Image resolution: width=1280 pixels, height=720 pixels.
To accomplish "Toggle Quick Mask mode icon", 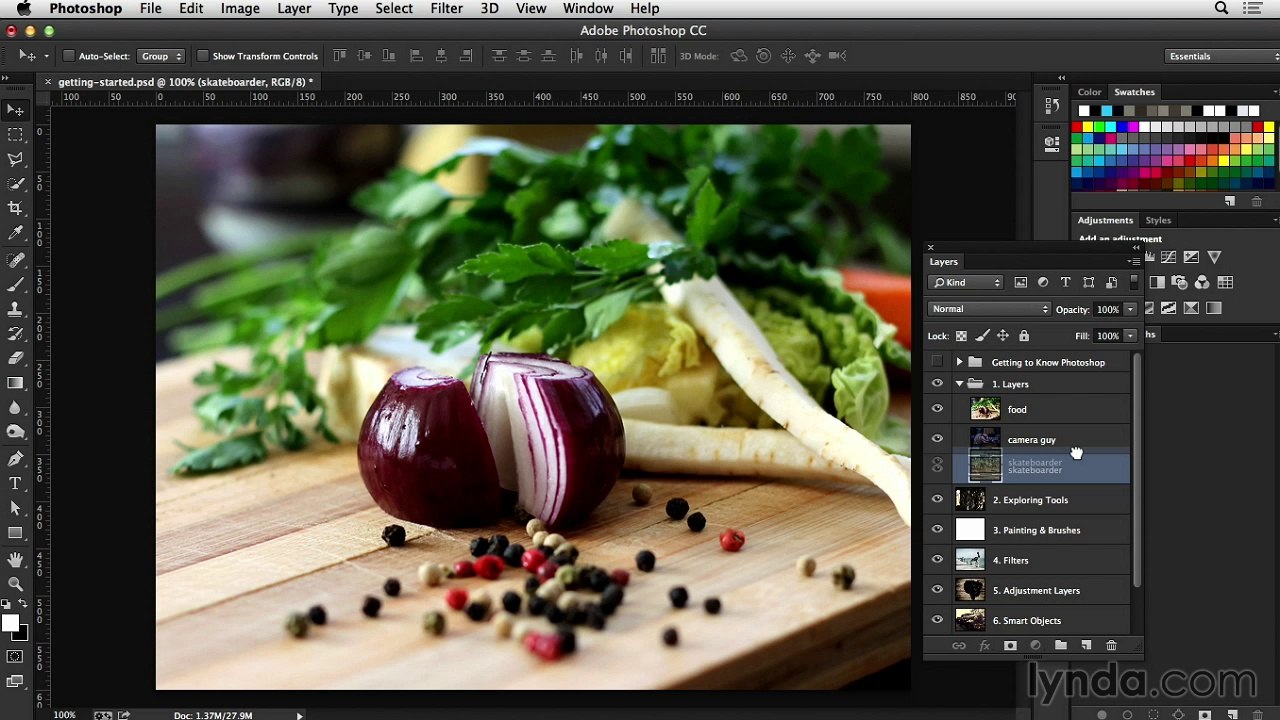I will (15, 657).
